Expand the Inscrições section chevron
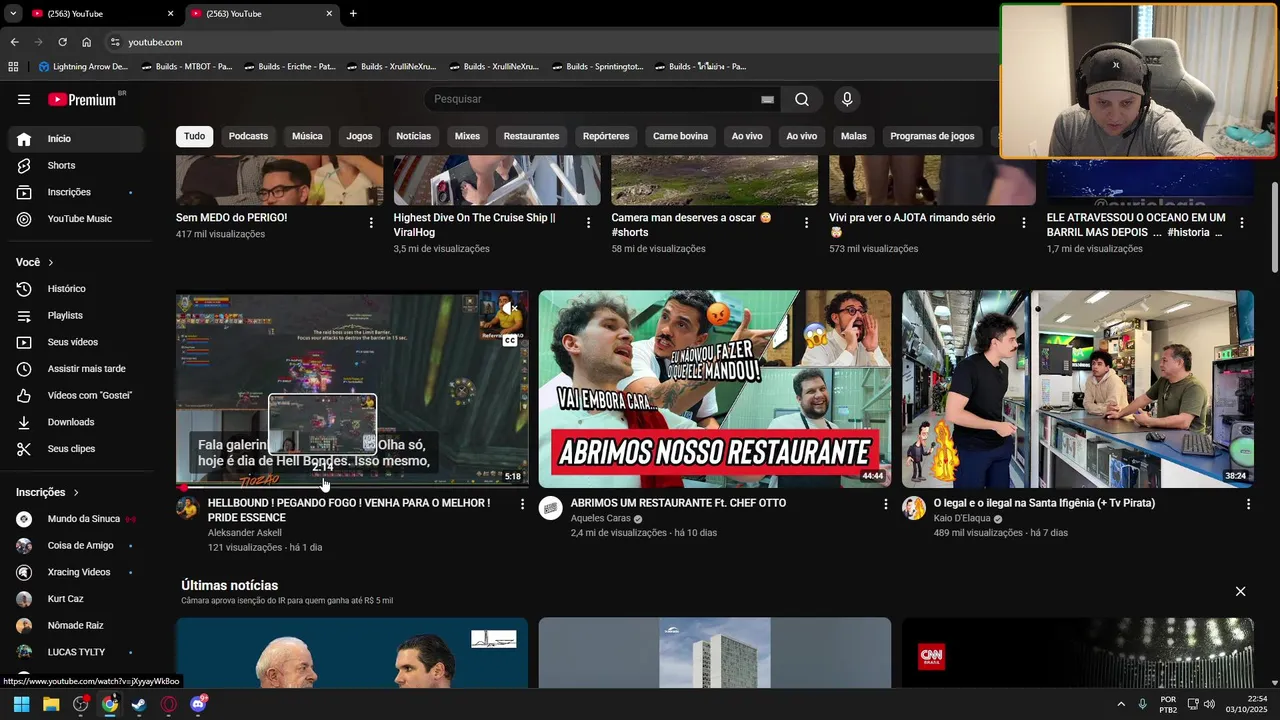 tap(76, 492)
